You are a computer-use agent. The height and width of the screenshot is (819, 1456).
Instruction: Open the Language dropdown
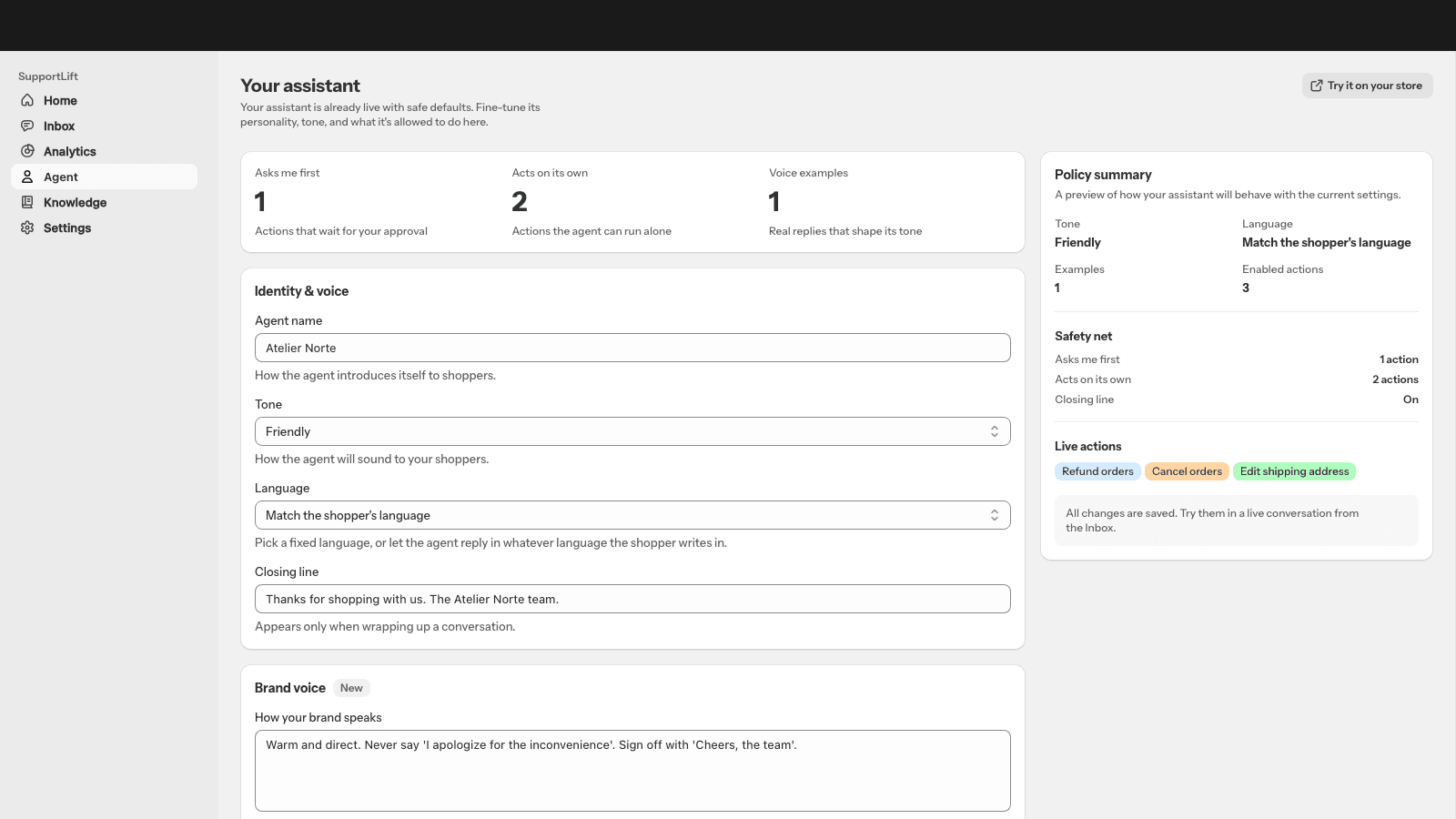[x=632, y=515]
